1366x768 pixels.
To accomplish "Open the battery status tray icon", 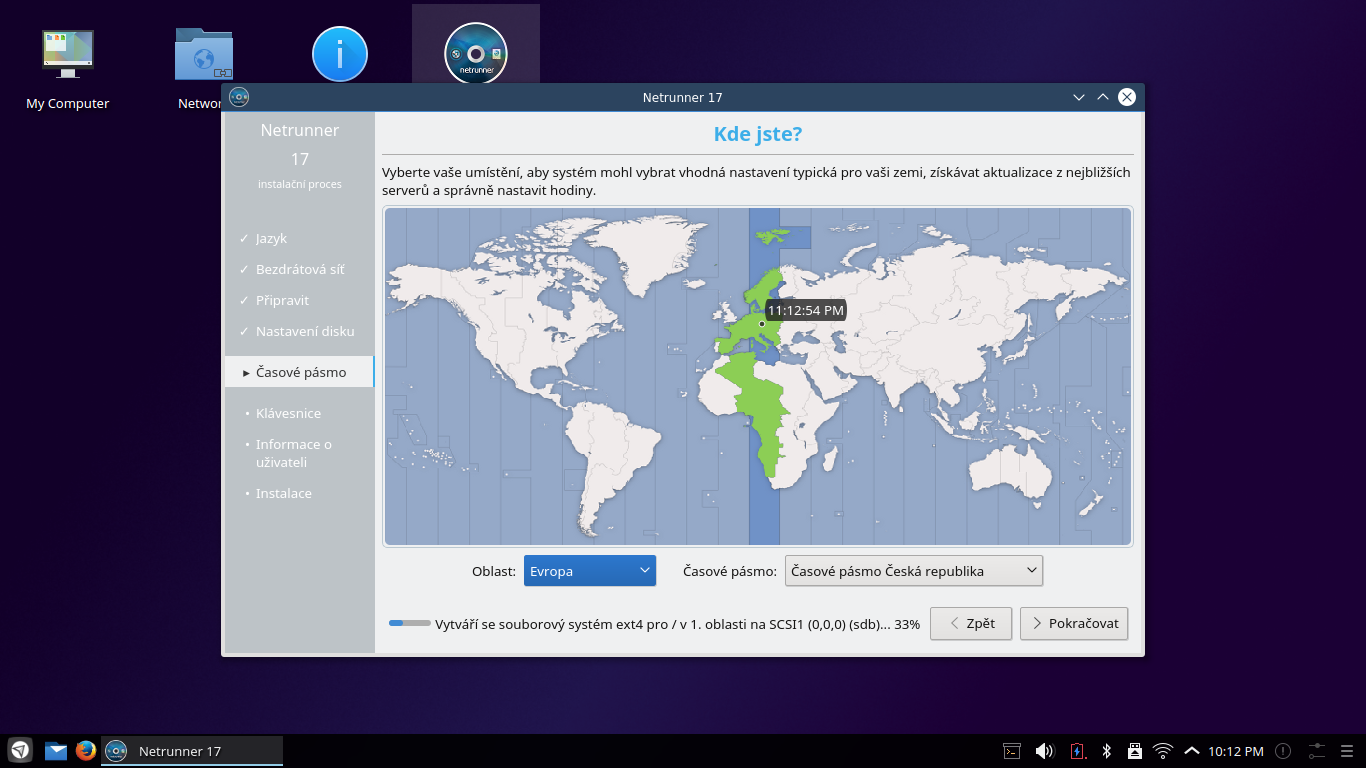I will 1077,751.
